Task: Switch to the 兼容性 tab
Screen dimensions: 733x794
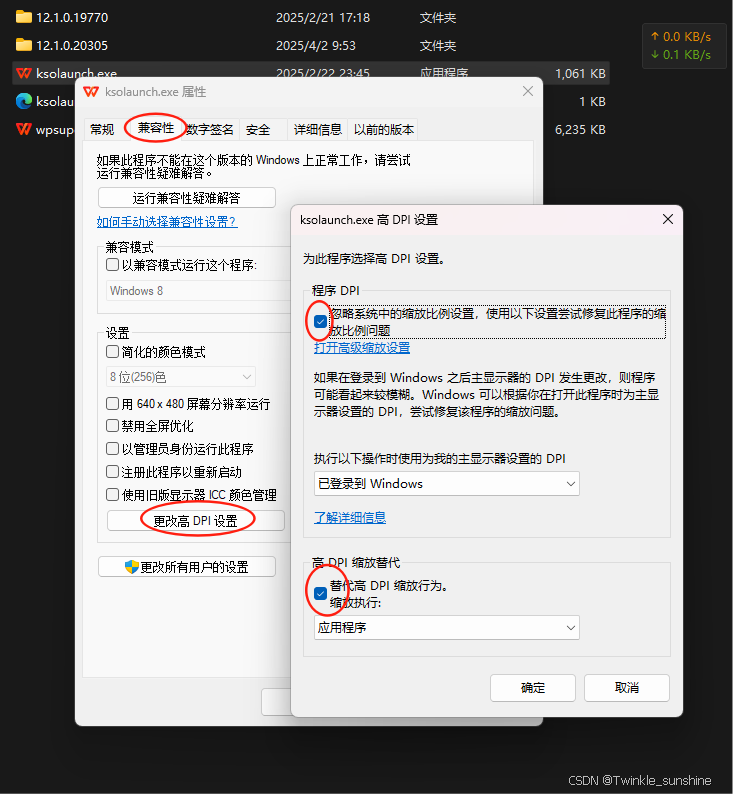Action: tap(156, 128)
